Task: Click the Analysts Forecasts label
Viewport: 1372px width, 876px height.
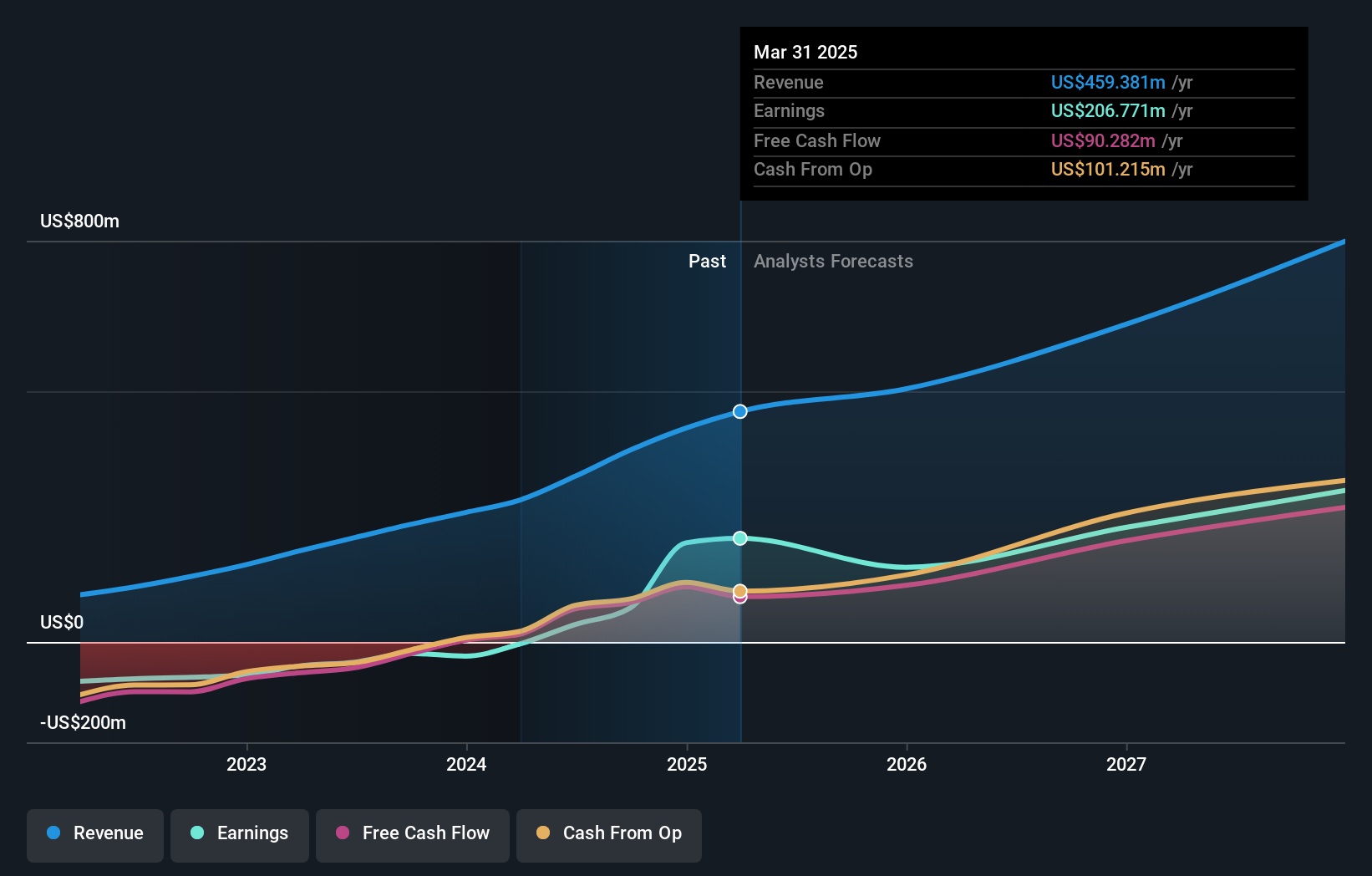Action: [x=833, y=261]
